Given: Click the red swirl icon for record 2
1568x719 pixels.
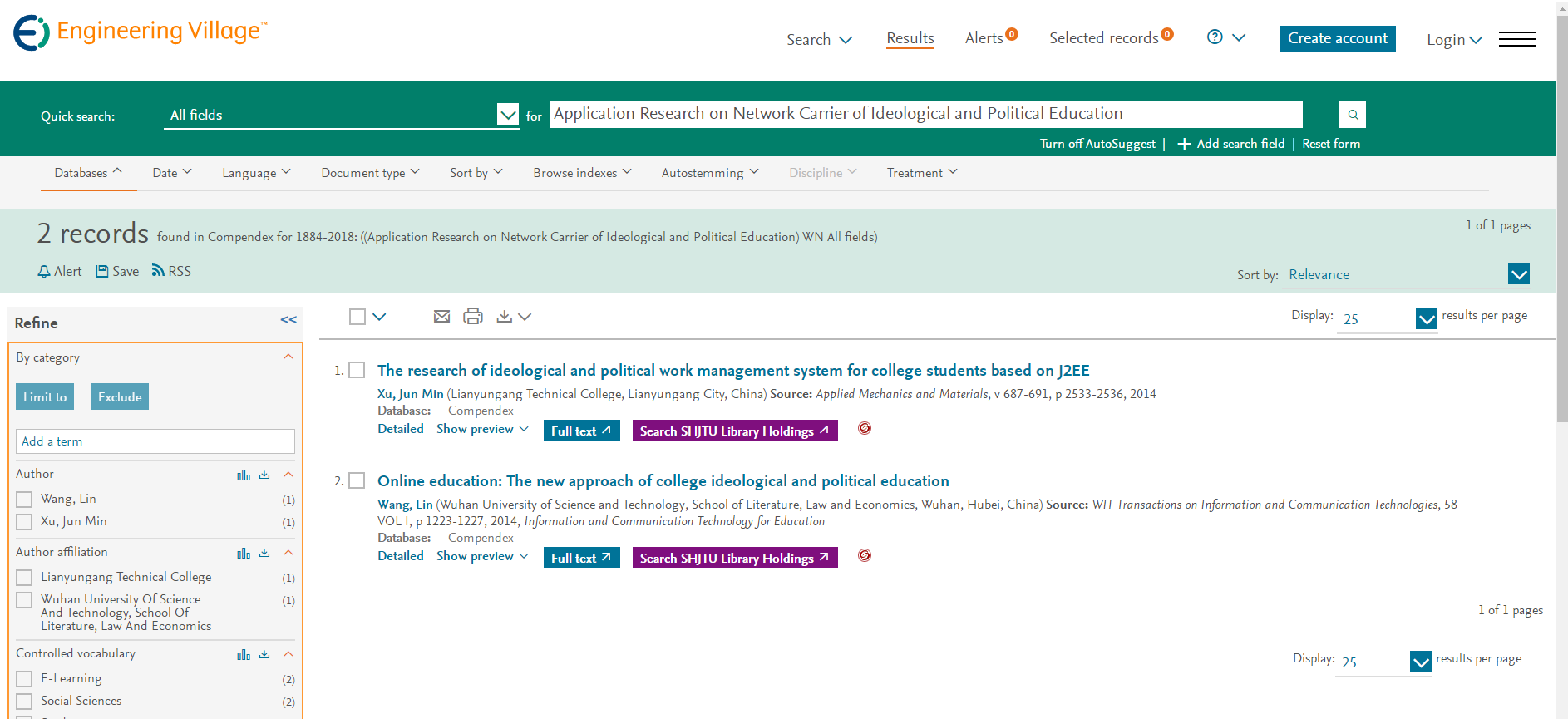Looking at the screenshot, I should pos(865,556).
